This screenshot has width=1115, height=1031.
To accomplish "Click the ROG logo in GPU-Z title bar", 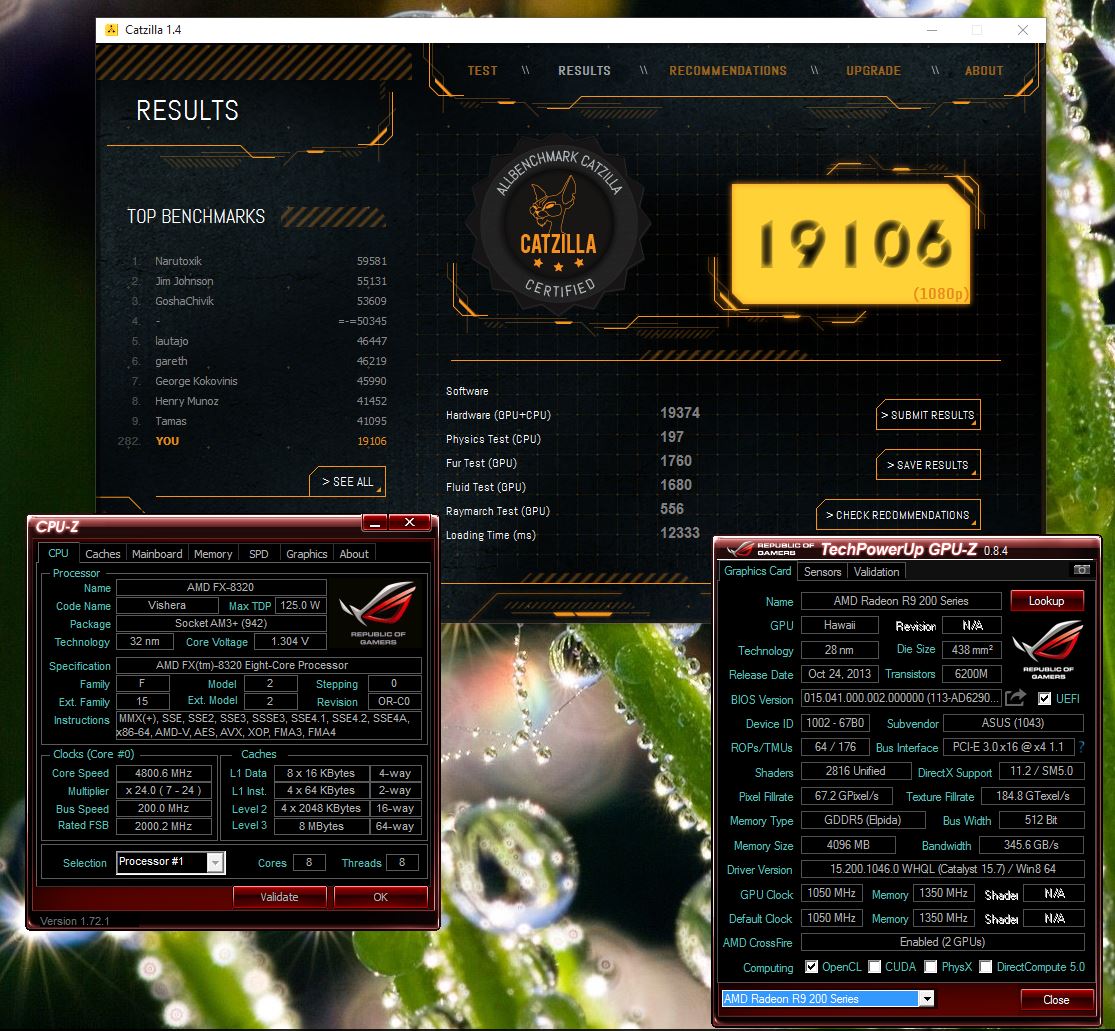I will point(740,550).
